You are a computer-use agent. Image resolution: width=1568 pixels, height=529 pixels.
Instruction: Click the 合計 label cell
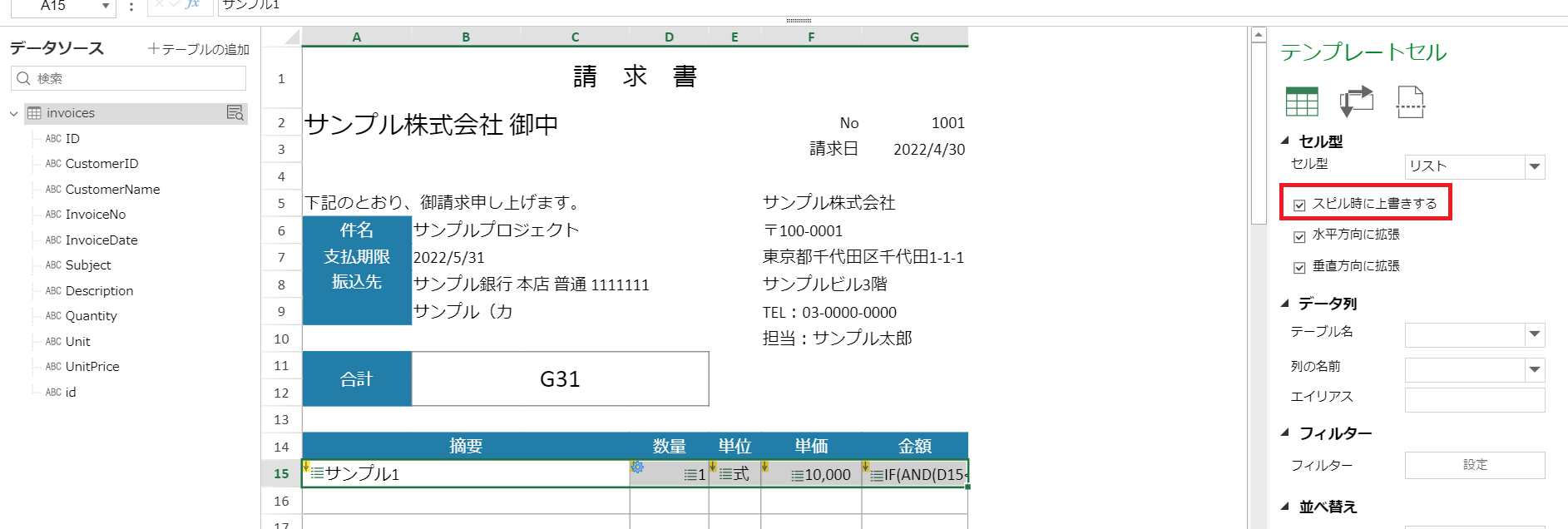pos(357,378)
